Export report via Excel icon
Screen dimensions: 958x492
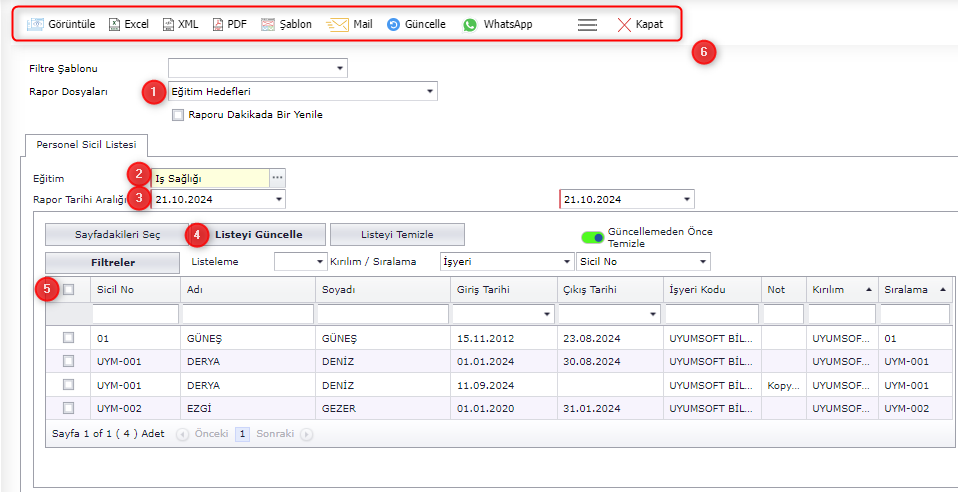(x=114, y=24)
